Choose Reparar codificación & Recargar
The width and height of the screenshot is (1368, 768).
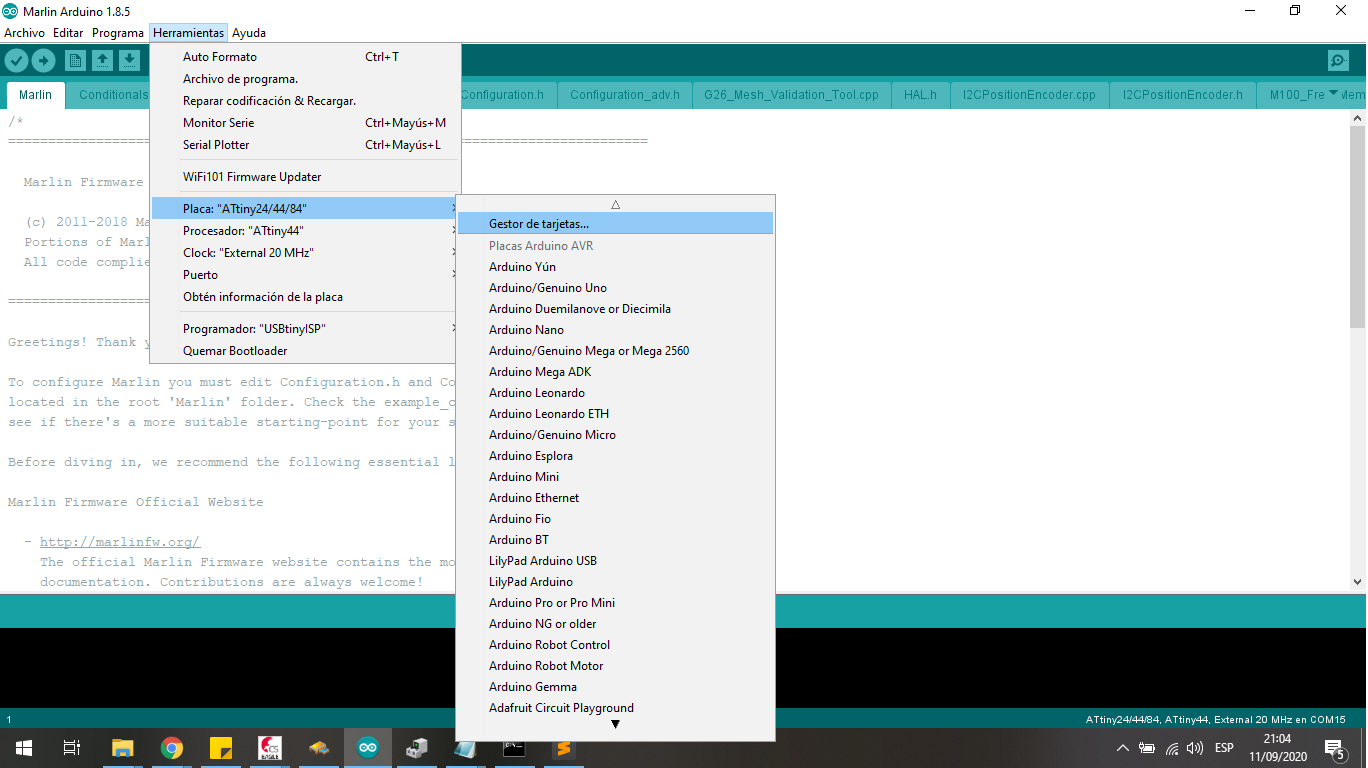(305, 101)
